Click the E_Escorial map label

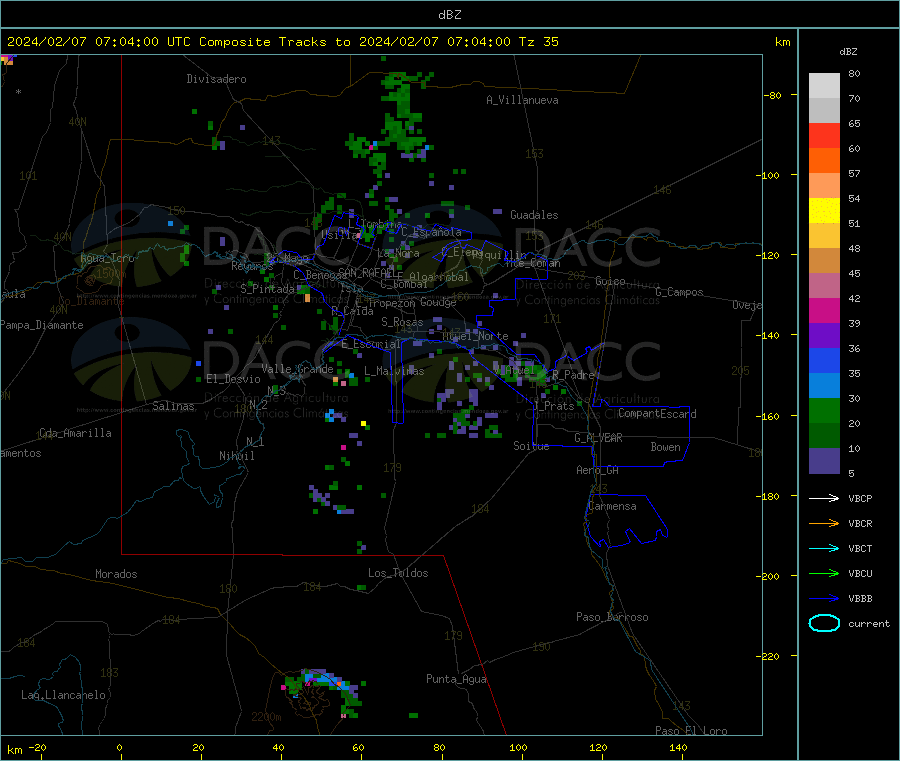point(371,344)
